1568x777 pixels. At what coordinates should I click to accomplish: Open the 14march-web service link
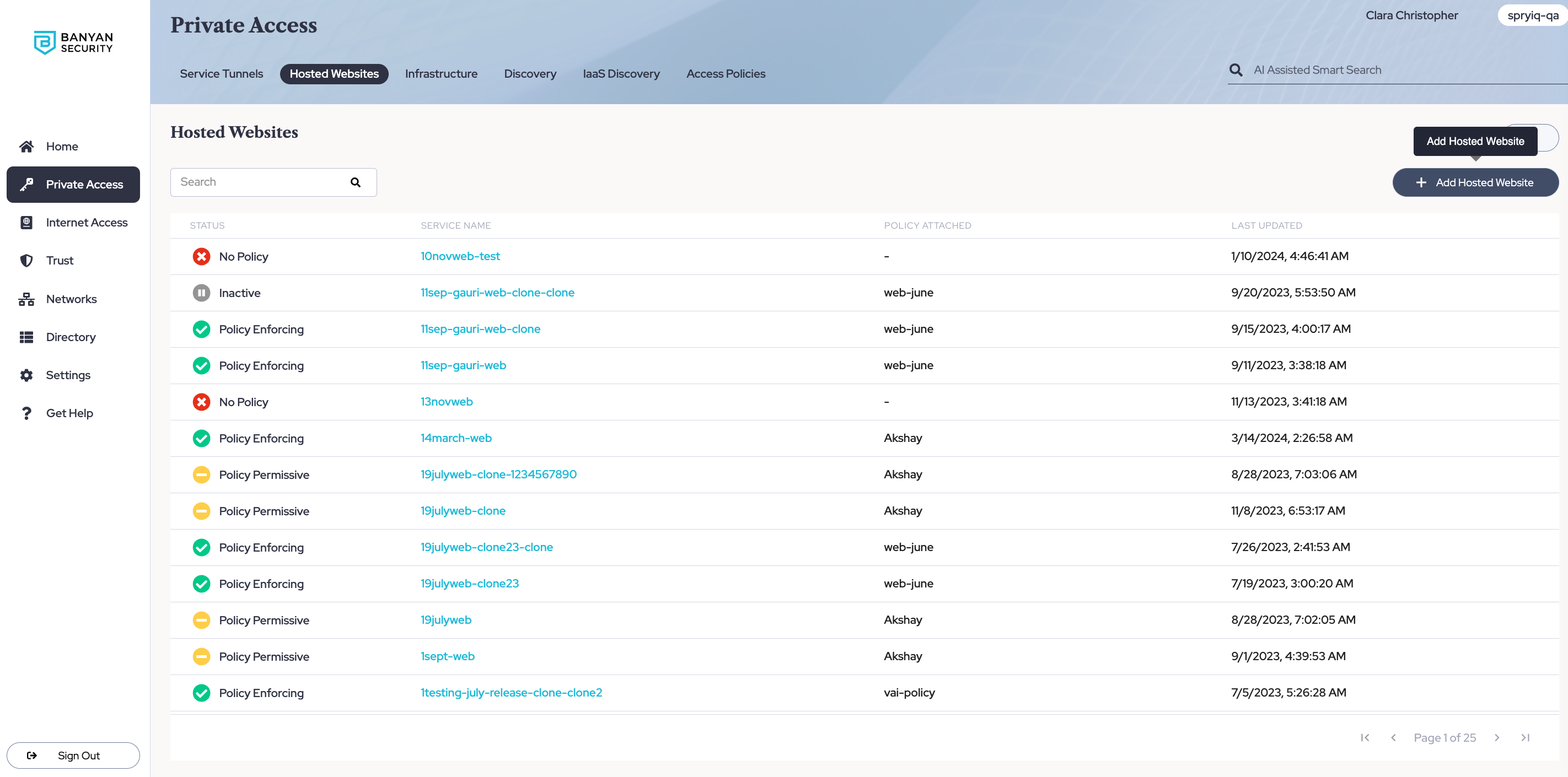pos(456,438)
